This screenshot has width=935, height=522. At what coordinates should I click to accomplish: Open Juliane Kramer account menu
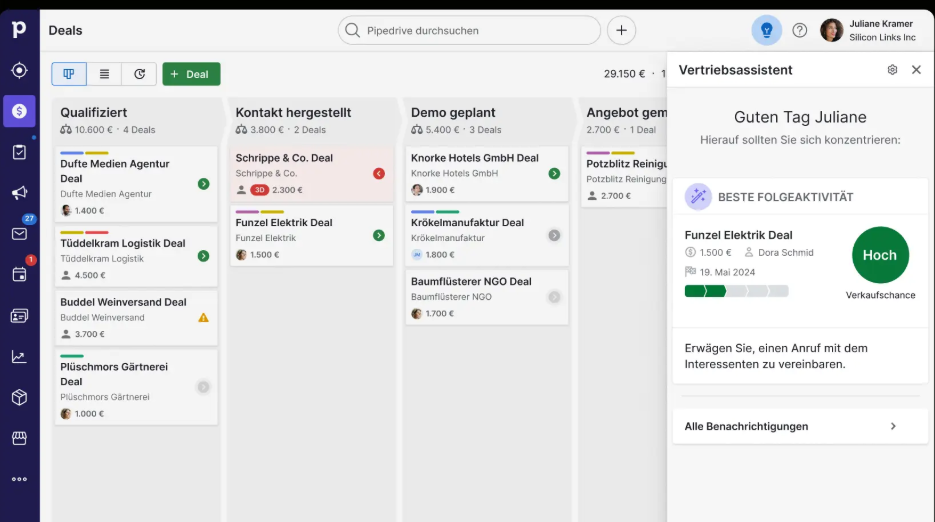coord(868,30)
